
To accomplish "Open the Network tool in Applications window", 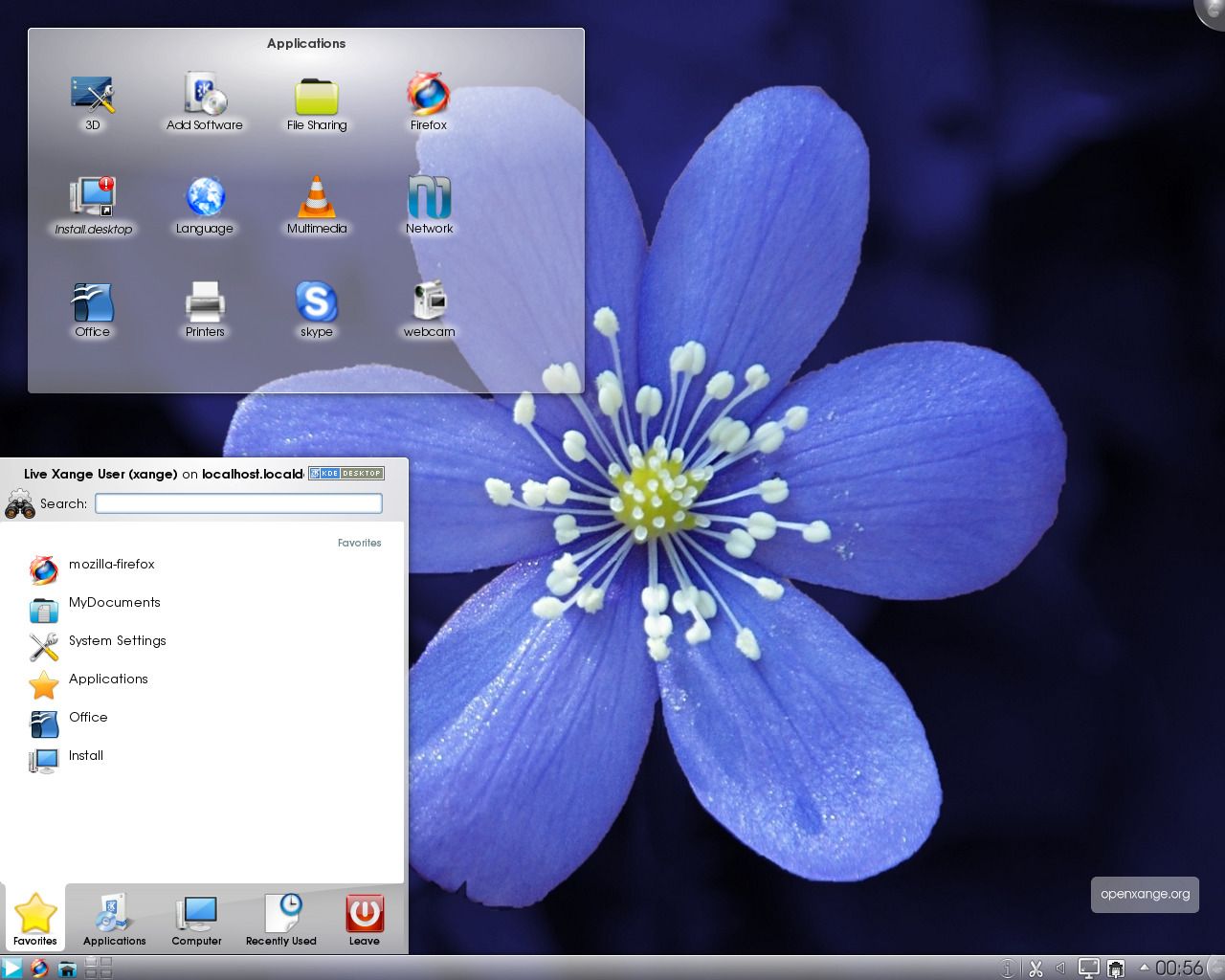I will 428,199.
